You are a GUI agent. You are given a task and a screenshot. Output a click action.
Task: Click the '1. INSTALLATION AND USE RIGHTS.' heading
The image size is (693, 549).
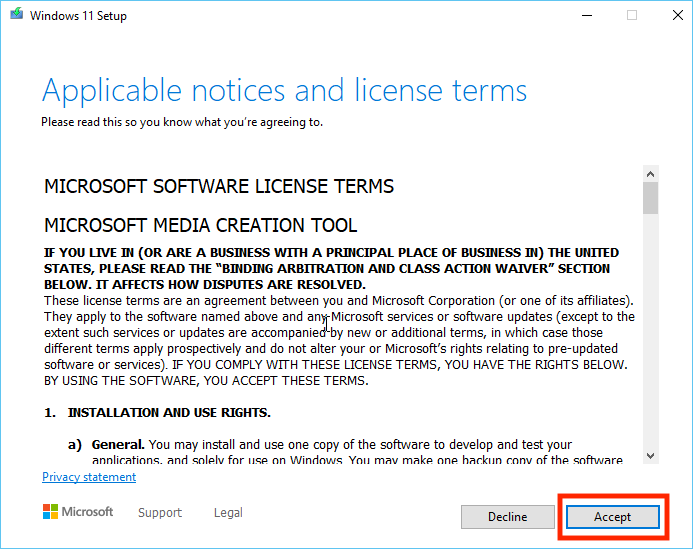click(x=157, y=412)
